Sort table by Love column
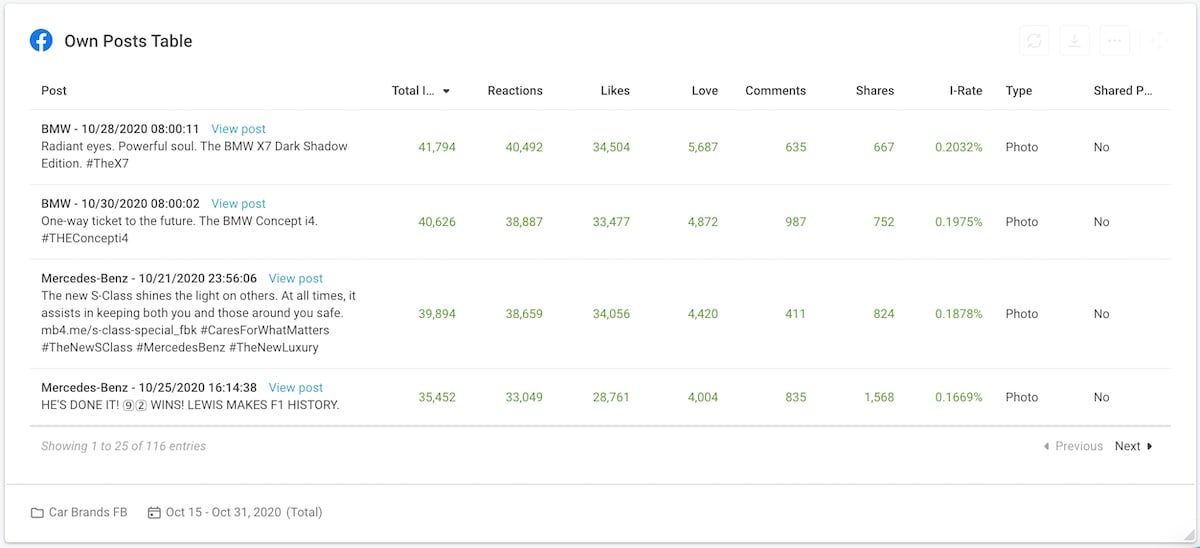This screenshot has height=548, width=1200. (705, 91)
